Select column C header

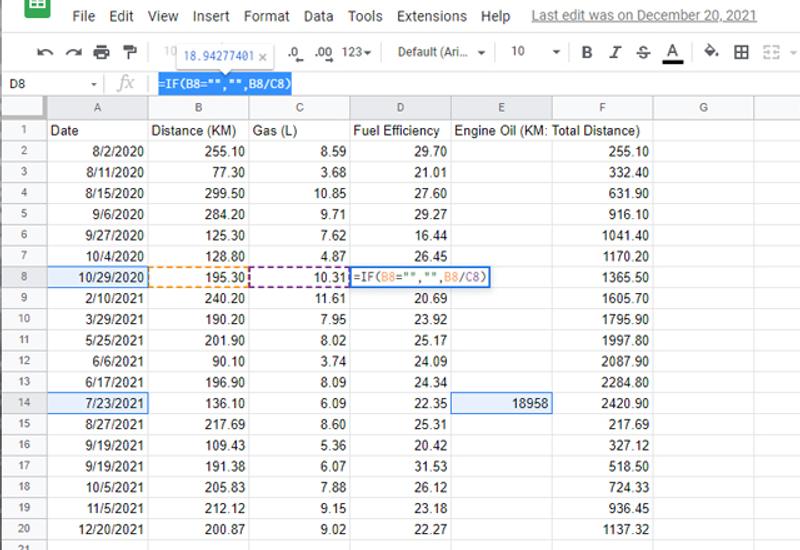(299, 108)
